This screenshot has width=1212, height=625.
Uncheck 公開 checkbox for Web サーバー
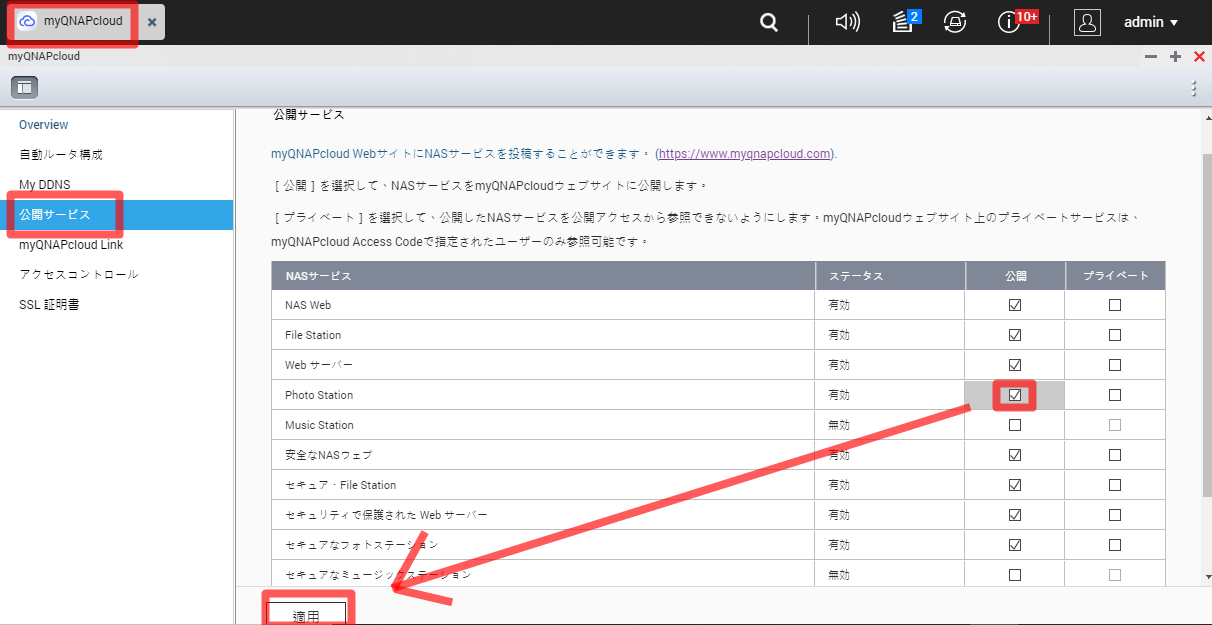[1015, 365]
